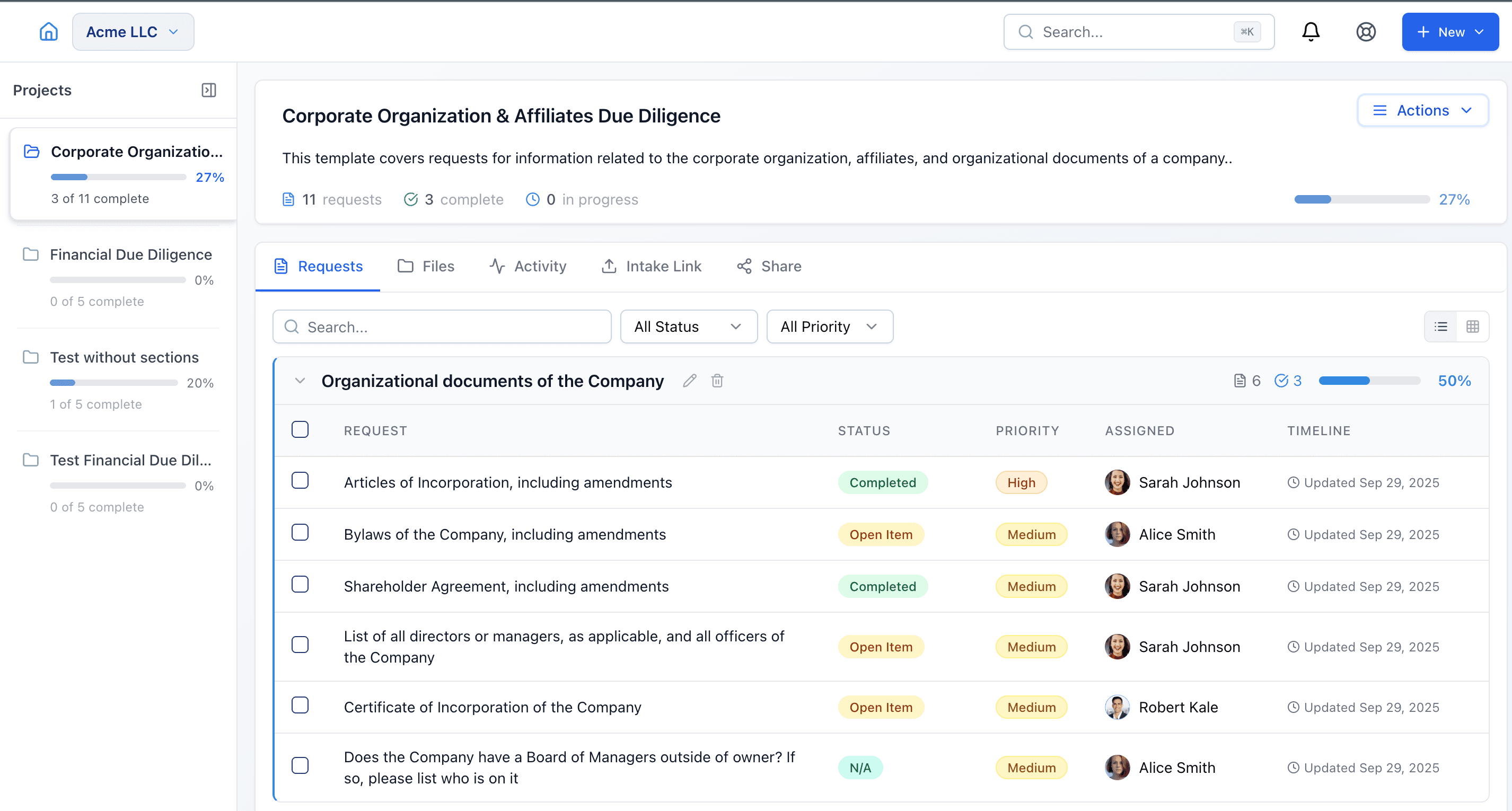Click the user profile icon

1366,32
